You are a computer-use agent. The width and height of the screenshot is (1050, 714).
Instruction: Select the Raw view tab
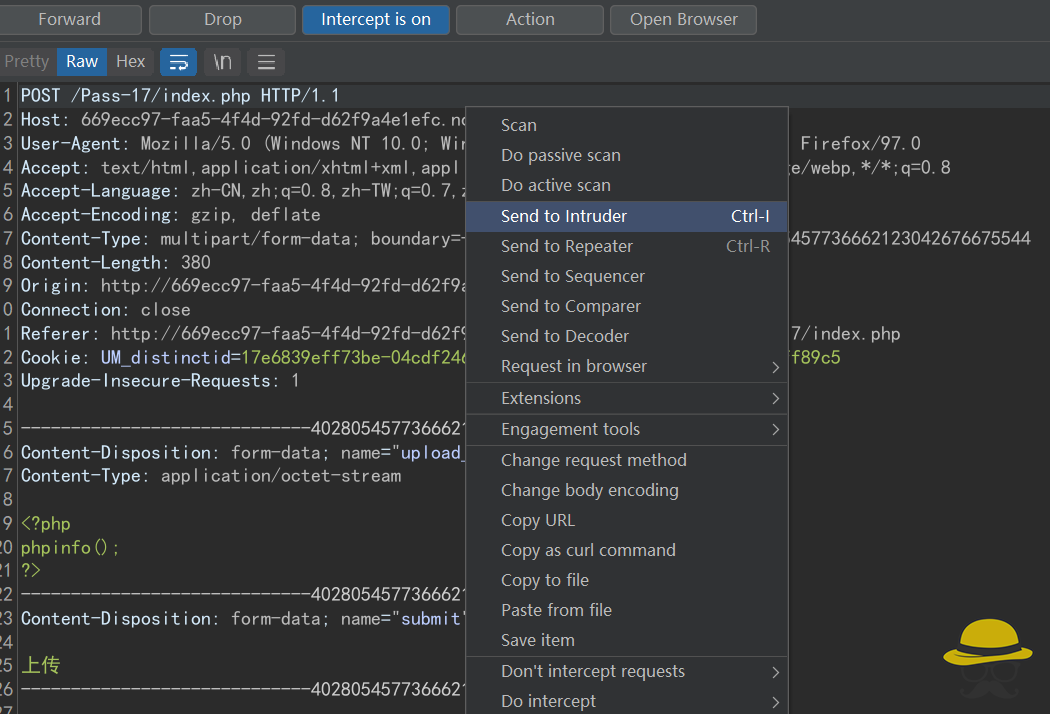click(x=82, y=62)
